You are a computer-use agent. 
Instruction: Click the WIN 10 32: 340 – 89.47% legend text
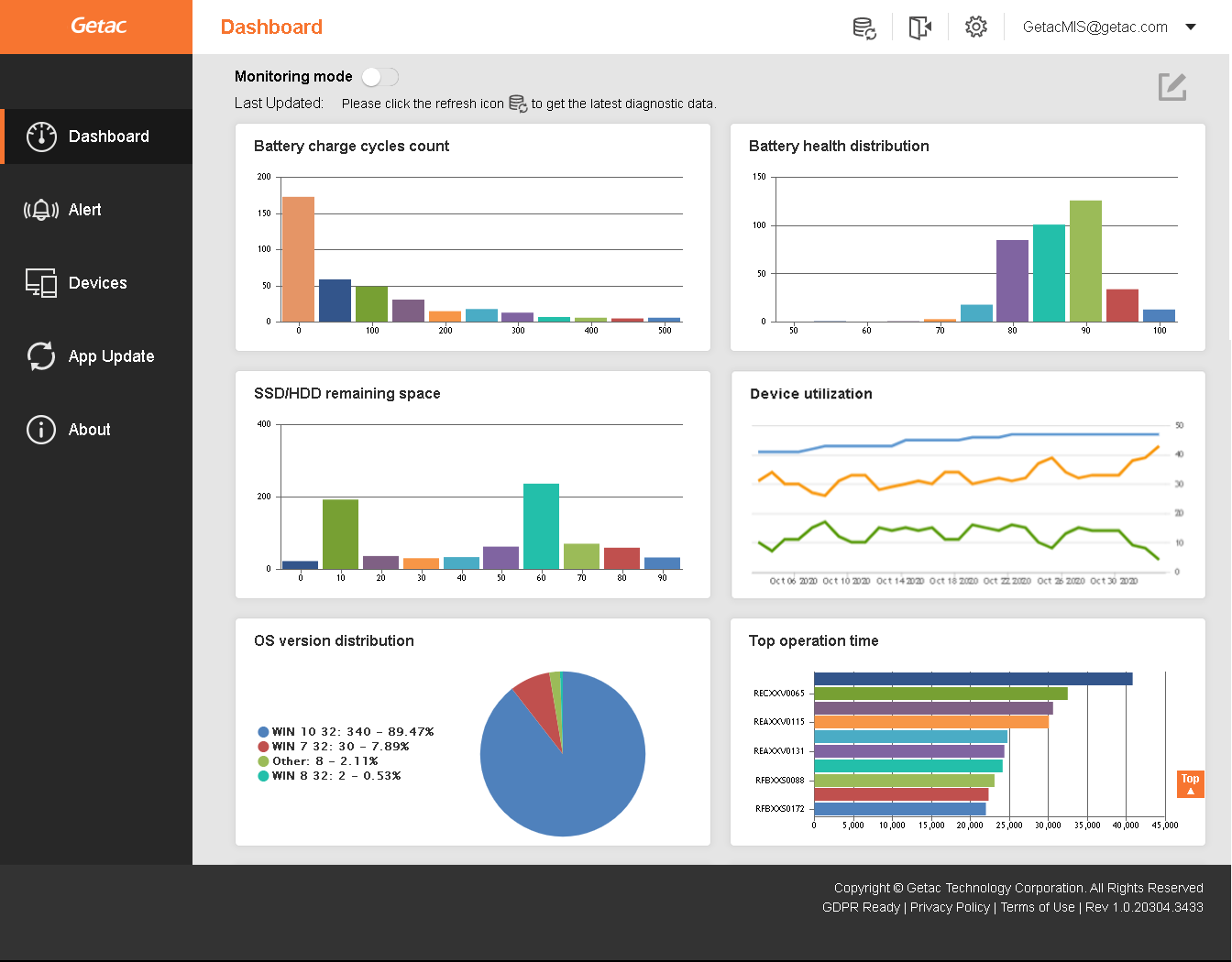[353, 732]
